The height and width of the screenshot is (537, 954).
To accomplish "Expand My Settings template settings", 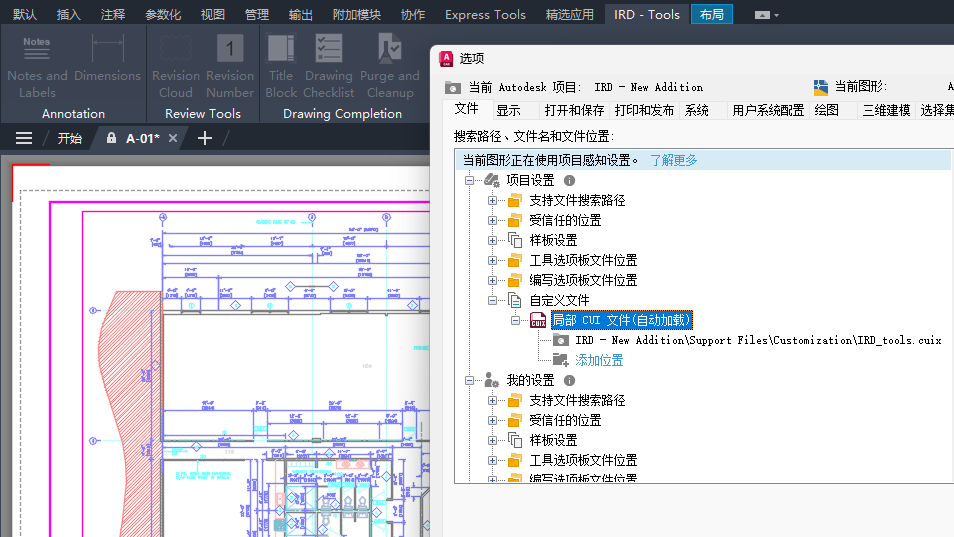I will [x=492, y=440].
